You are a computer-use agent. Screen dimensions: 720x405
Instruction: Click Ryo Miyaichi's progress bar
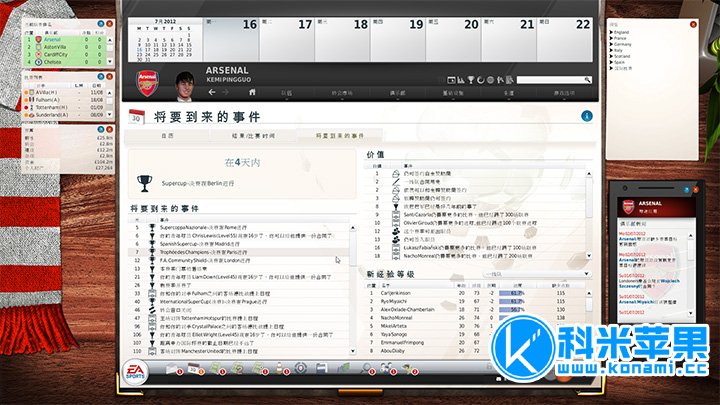[x=512, y=301]
